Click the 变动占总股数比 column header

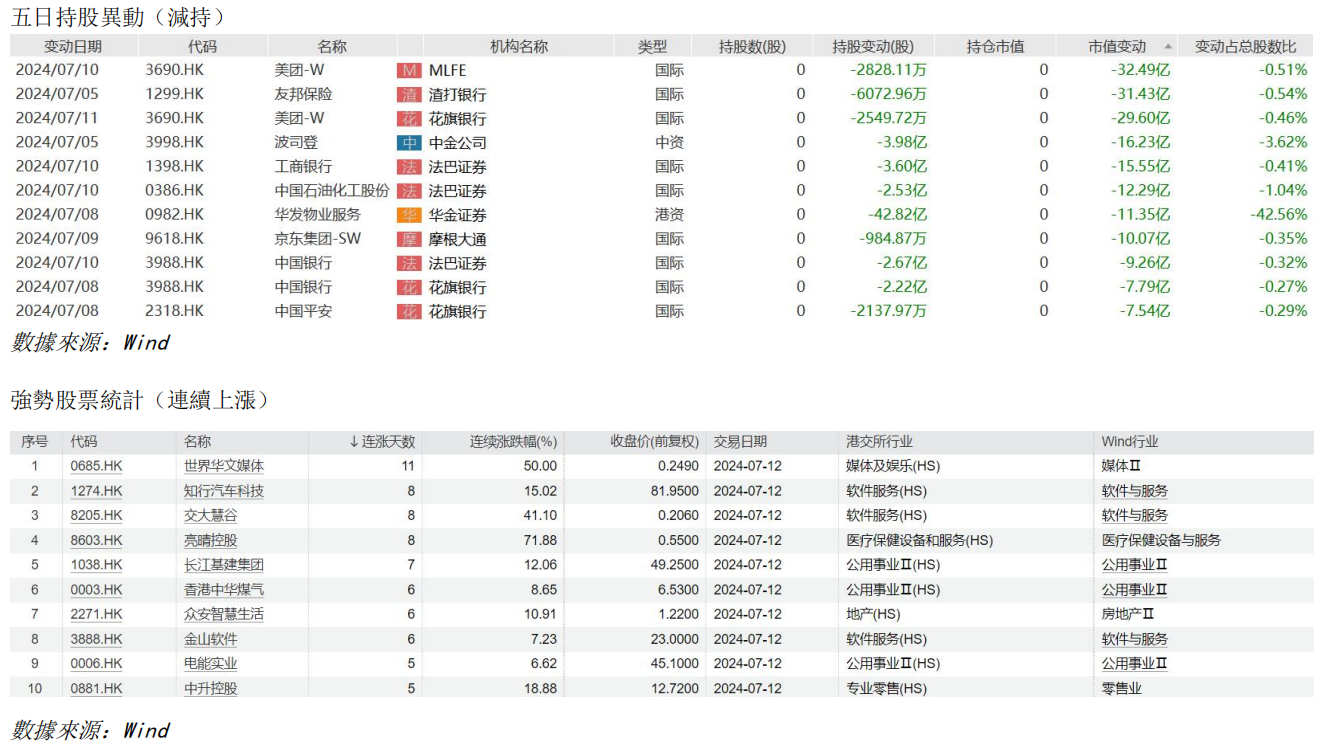point(1245,46)
